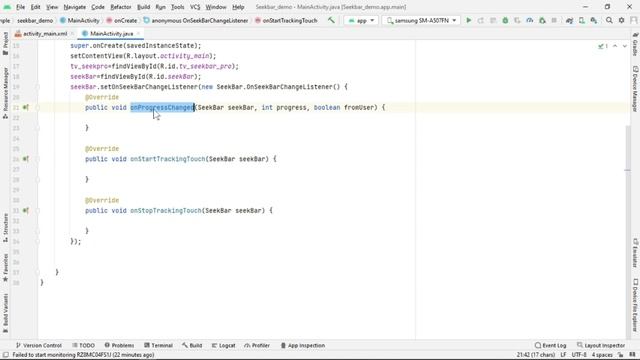
Task: Open Profile app icon in toolbar
Action: [x=529, y=20]
